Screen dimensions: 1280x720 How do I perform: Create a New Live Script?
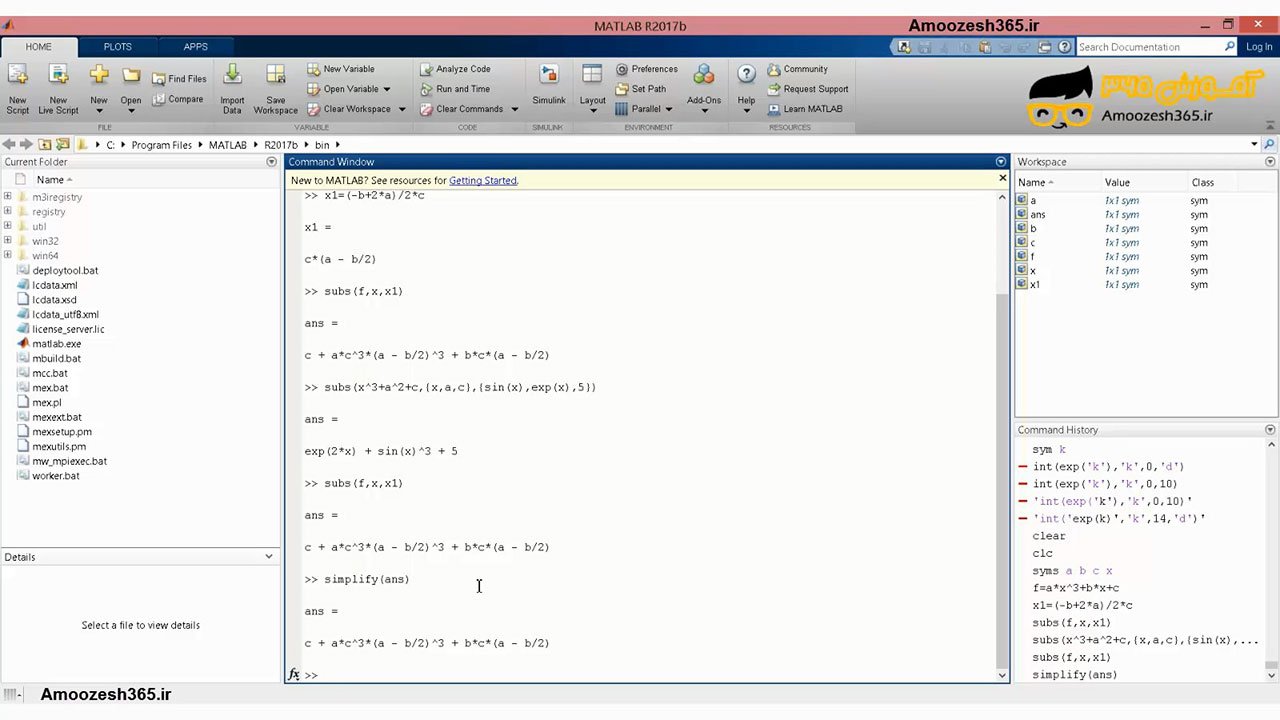[x=58, y=88]
